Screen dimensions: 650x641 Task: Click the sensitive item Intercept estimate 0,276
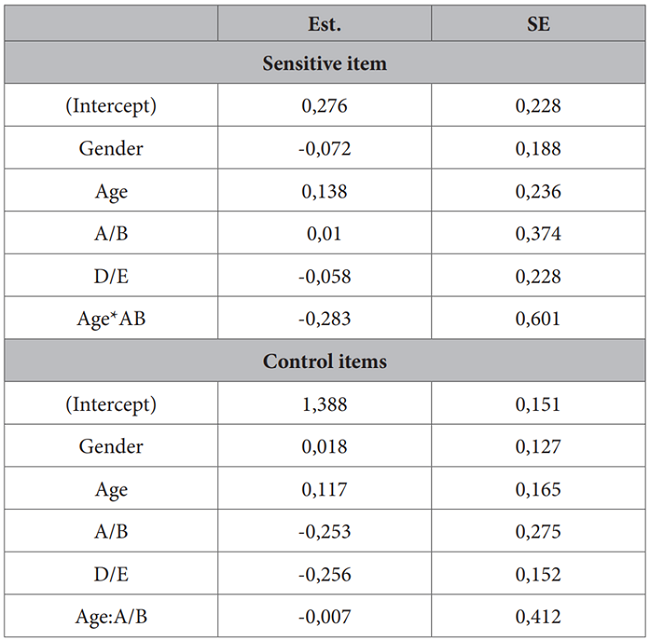324,106
